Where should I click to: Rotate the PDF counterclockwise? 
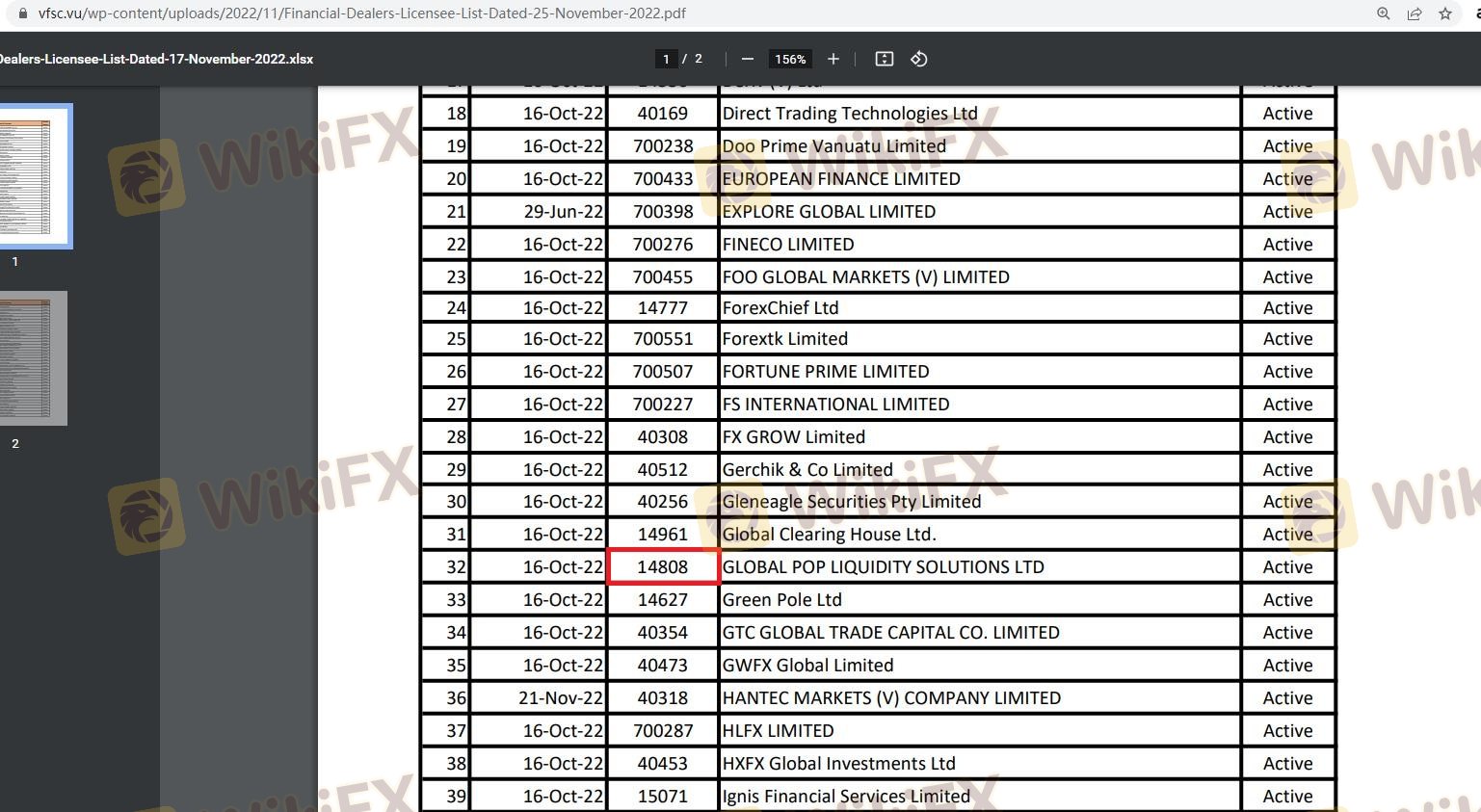coord(919,59)
